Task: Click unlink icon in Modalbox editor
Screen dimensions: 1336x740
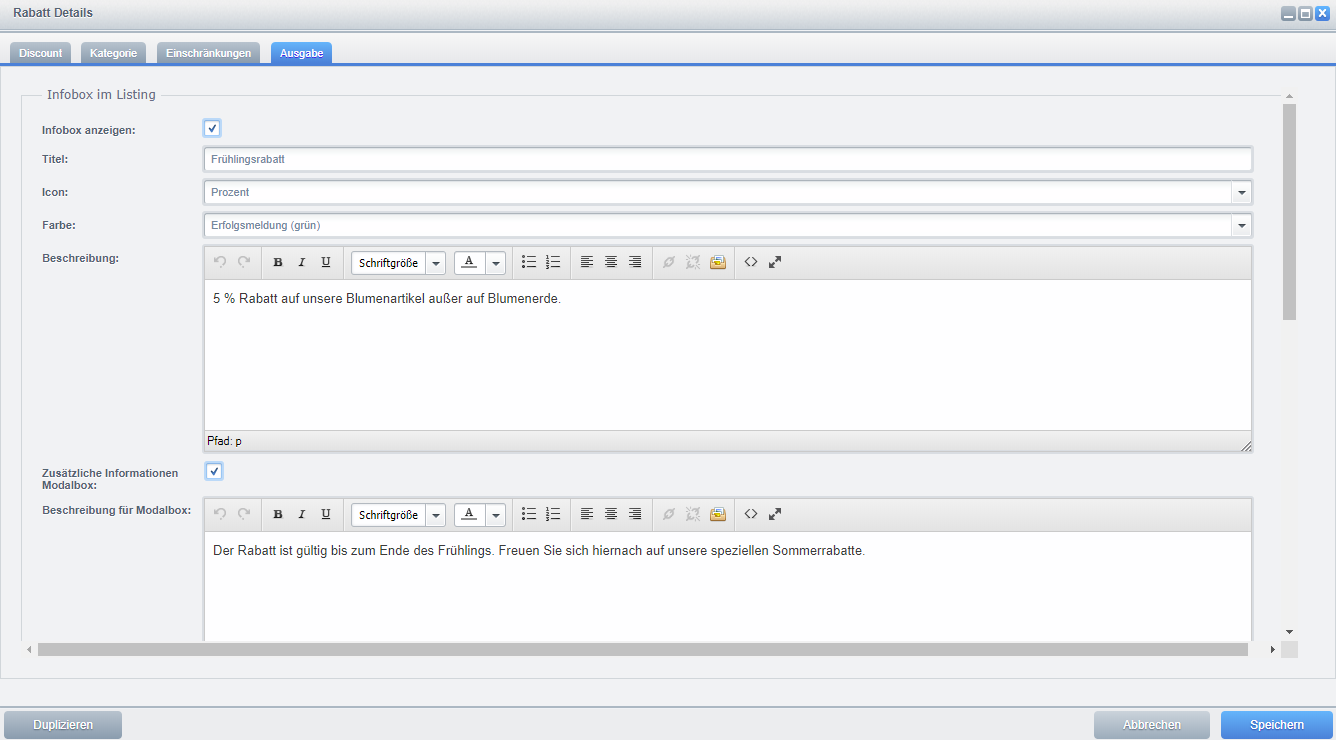Action: 693,514
